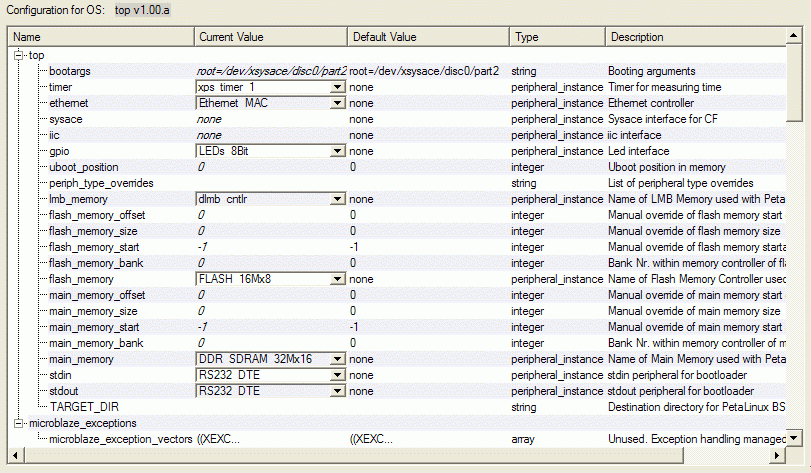Open the timer peripheral dropdown
Screen dimensions: 811x473
click(337, 88)
